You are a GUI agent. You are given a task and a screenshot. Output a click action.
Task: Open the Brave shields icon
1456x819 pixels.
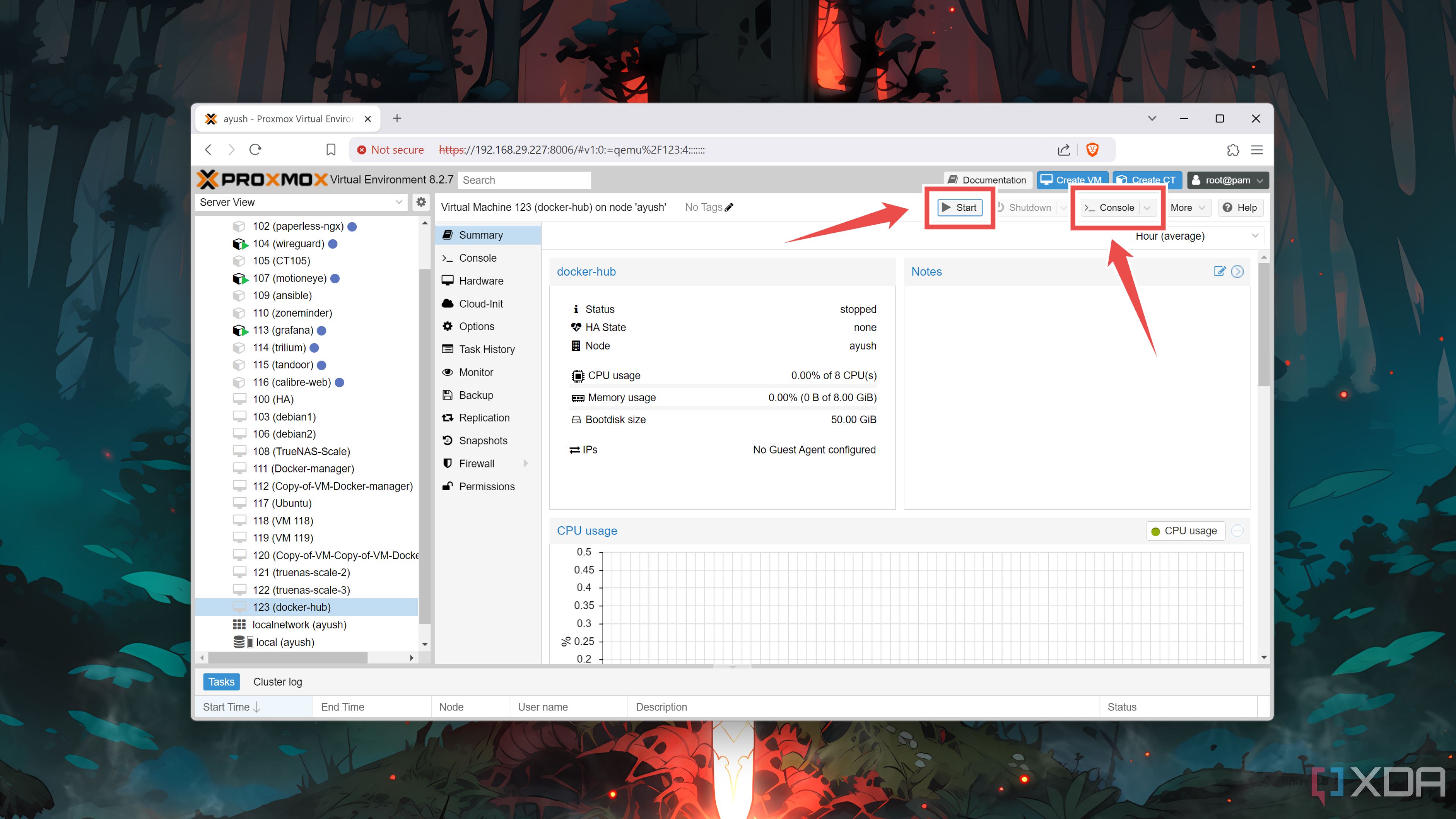1092,149
